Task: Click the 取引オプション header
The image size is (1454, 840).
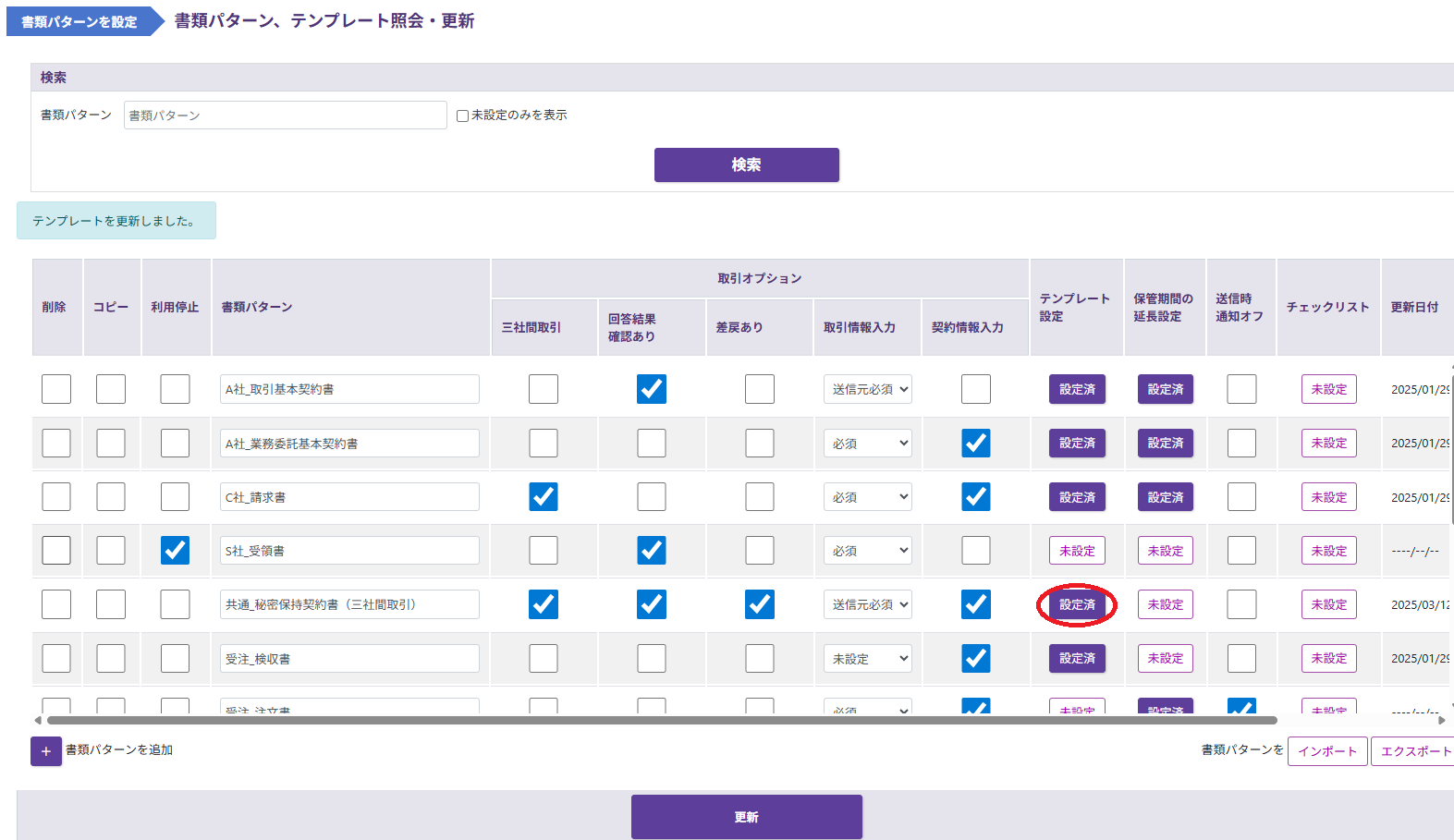Action: [760, 278]
